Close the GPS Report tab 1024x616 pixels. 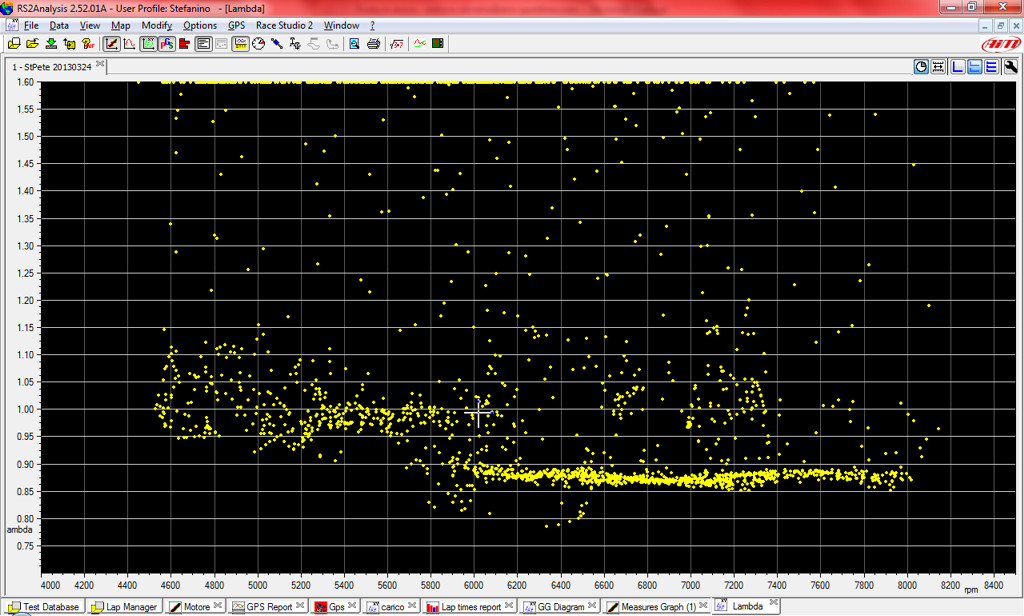pos(300,605)
